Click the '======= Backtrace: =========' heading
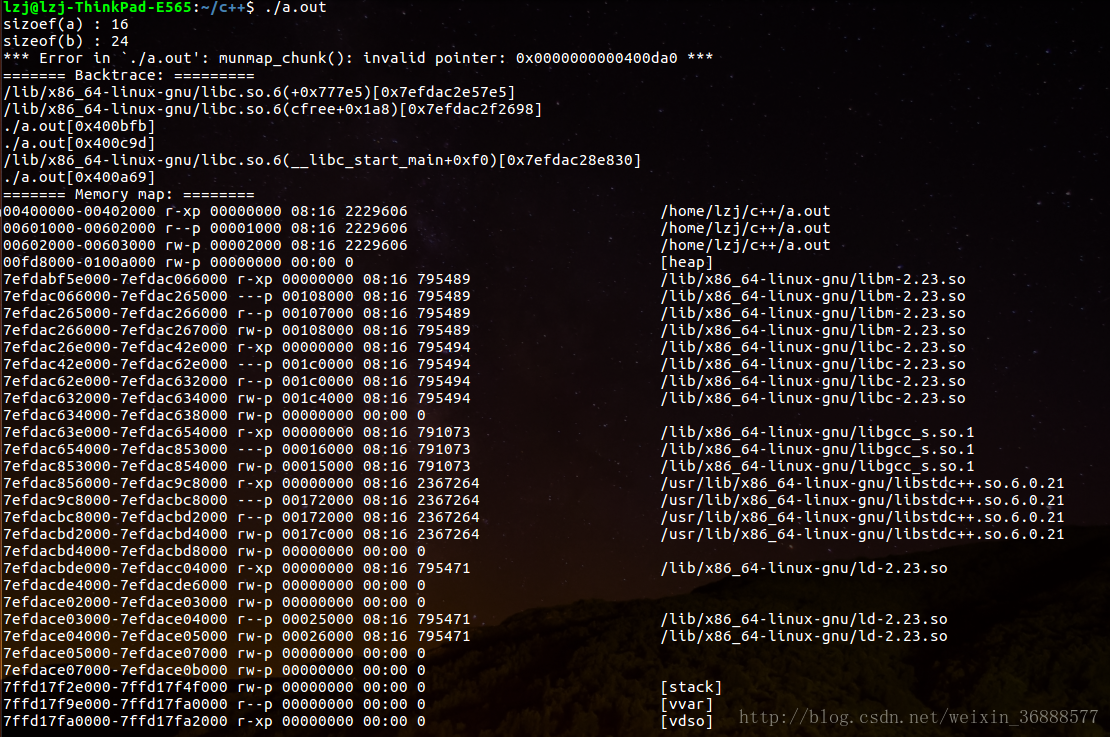 [128, 76]
